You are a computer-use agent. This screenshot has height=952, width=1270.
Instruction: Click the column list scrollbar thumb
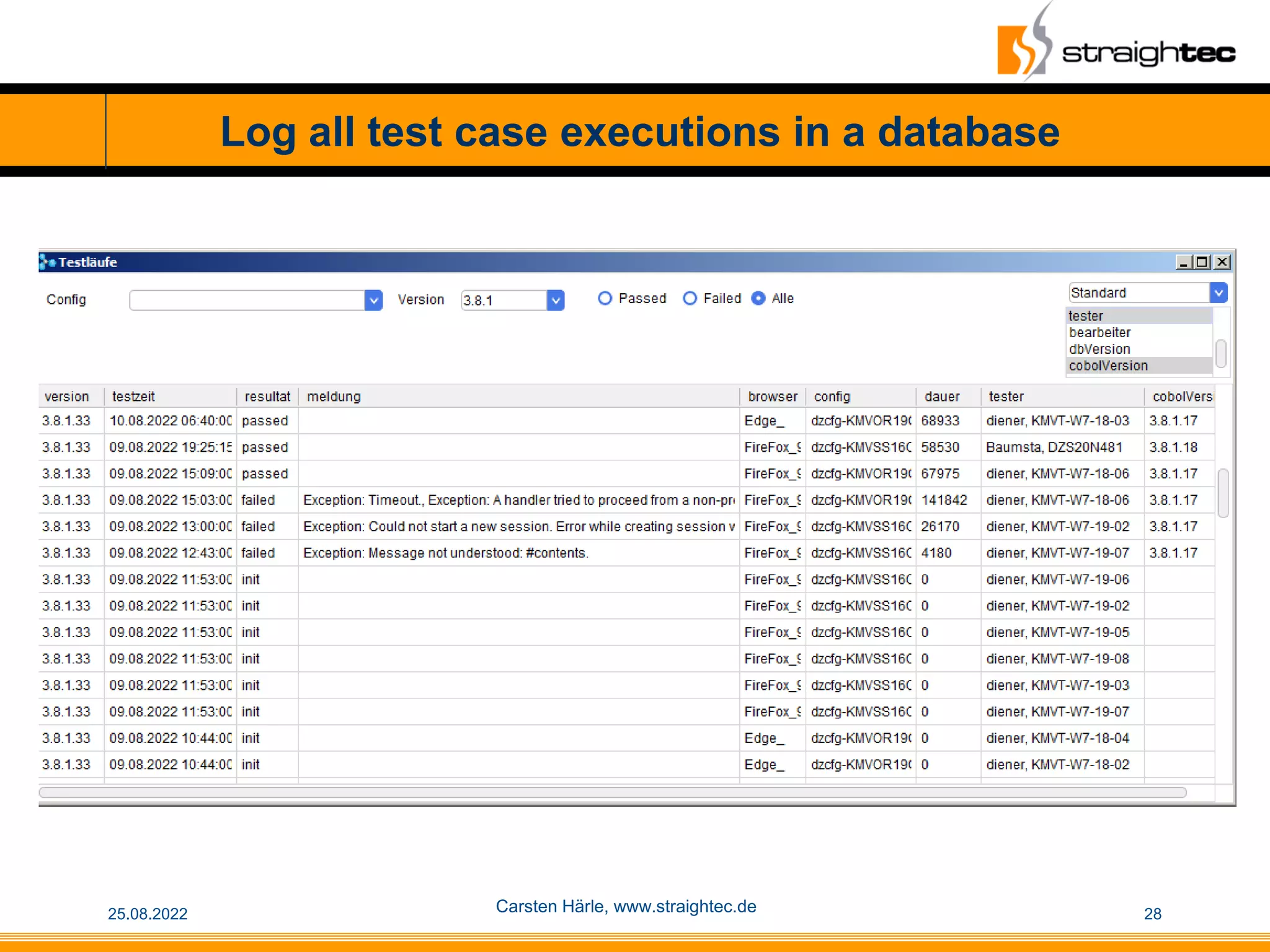click(1221, 353)
